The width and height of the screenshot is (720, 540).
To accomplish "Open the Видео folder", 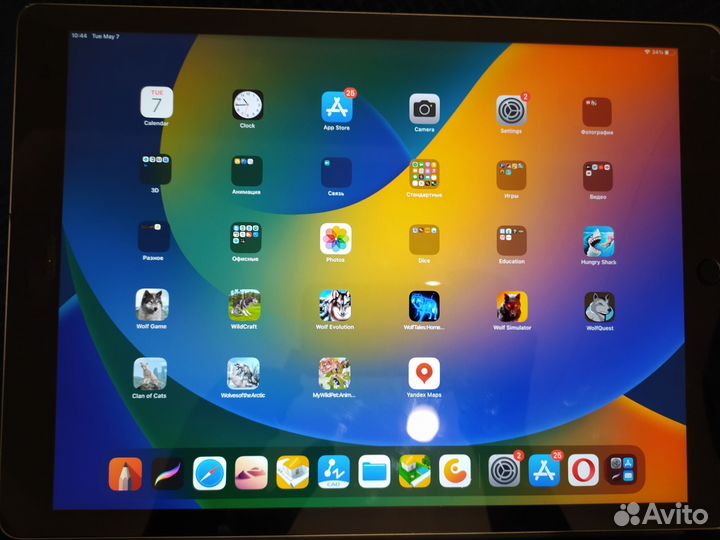I will [597, 177].
